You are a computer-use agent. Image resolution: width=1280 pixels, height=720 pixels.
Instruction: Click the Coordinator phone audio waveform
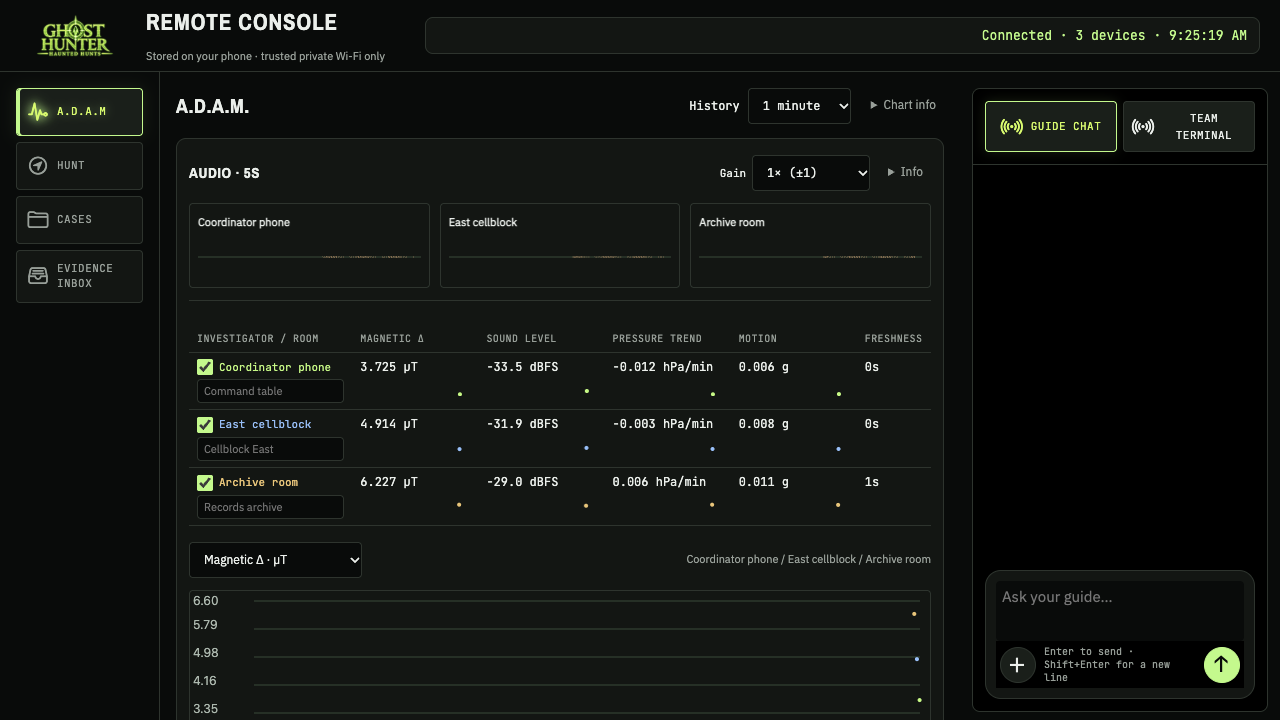coord(309,257)
